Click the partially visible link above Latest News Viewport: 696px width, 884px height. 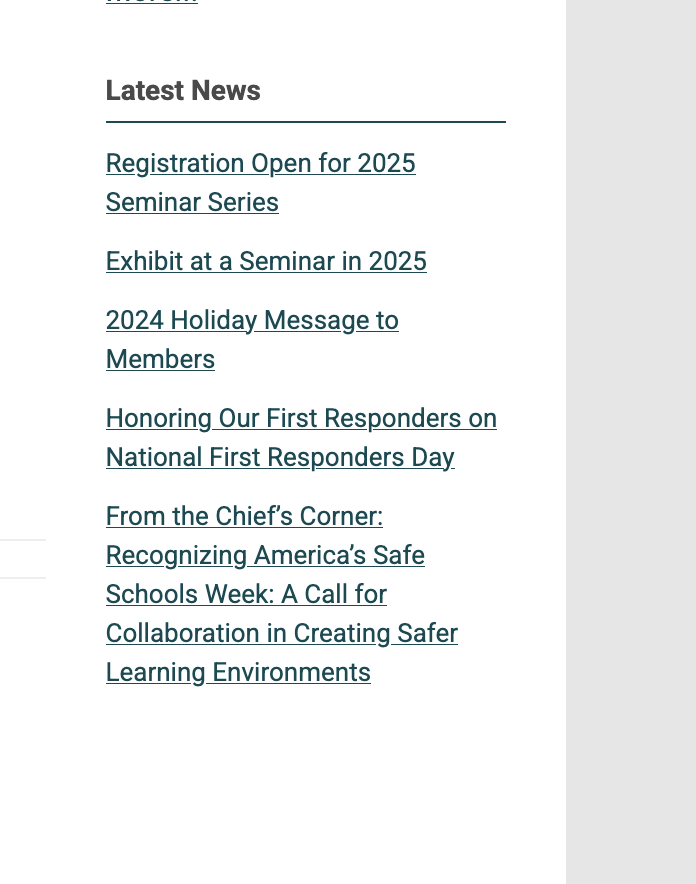pyautogui.click(x=152, y=3)
